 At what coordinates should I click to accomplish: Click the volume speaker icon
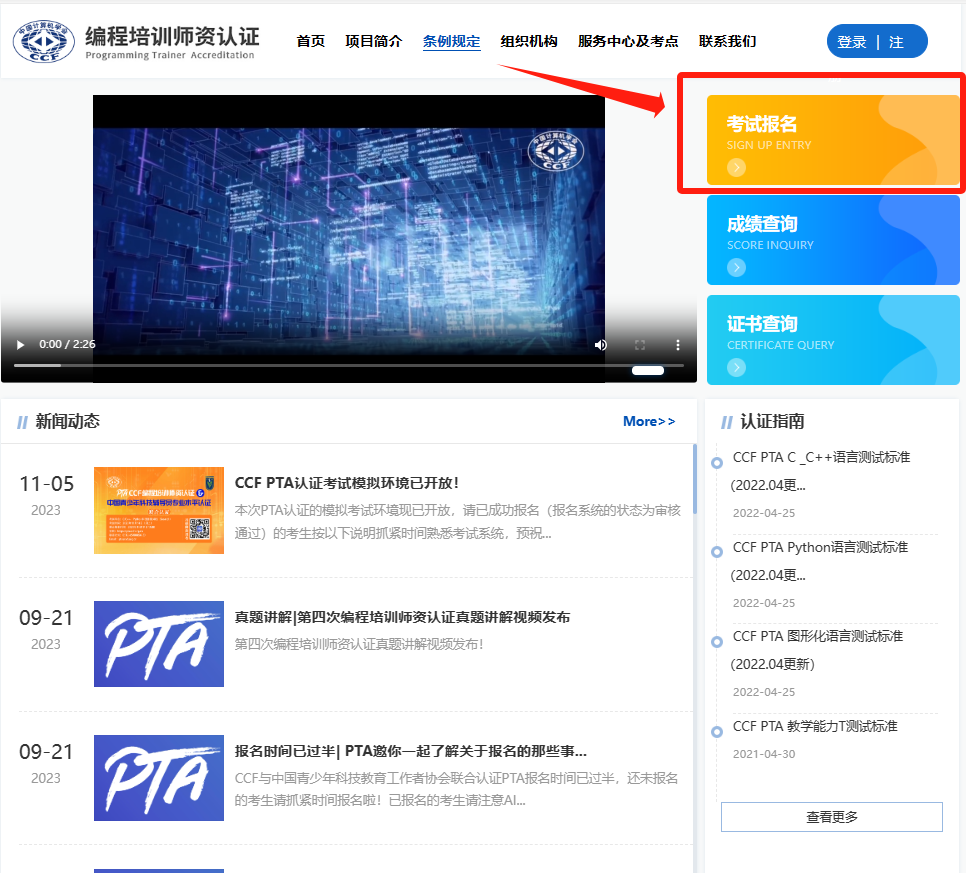[601, 344]
